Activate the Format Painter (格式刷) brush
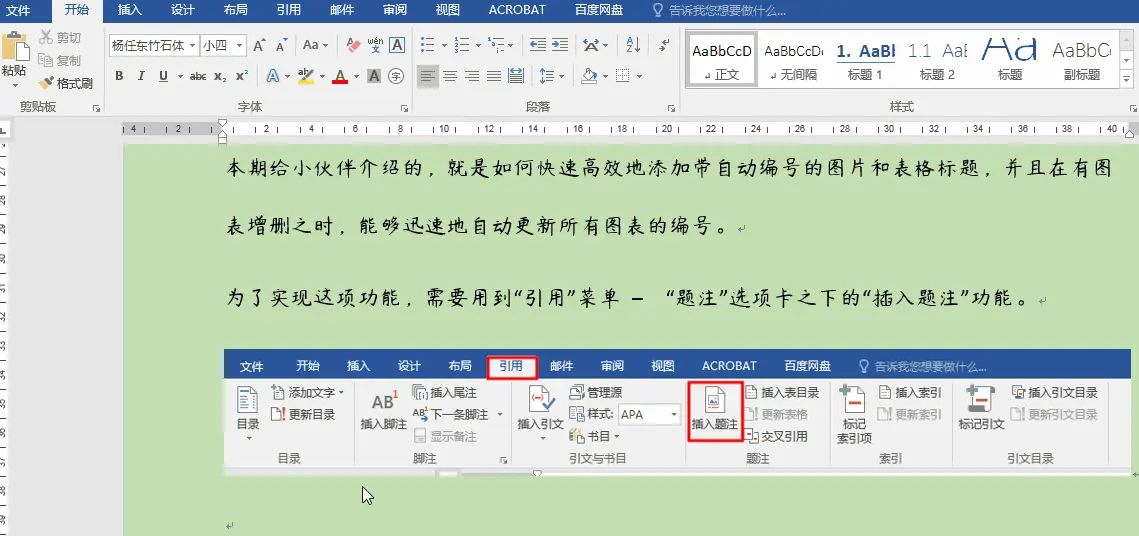1139x536 pixels. click(x=65, y=83)
